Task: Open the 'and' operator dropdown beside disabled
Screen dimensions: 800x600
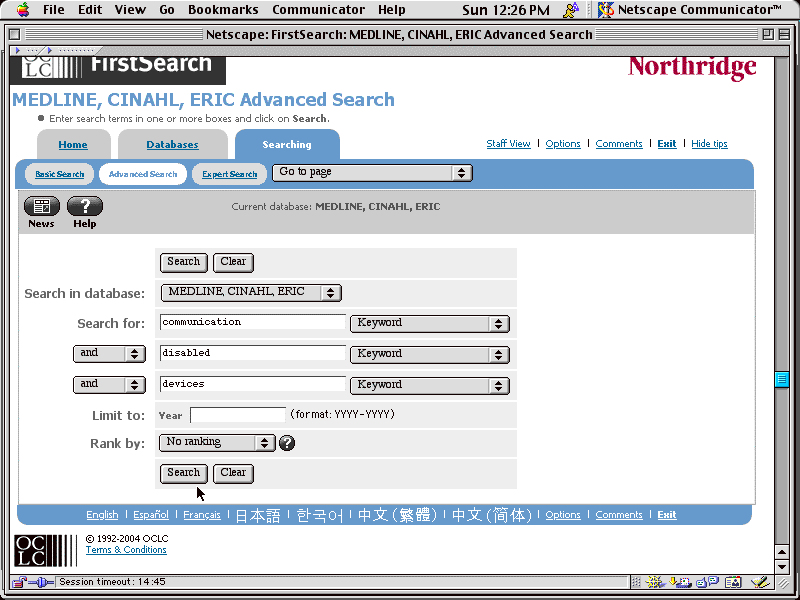Action: [x=109, y=354]
